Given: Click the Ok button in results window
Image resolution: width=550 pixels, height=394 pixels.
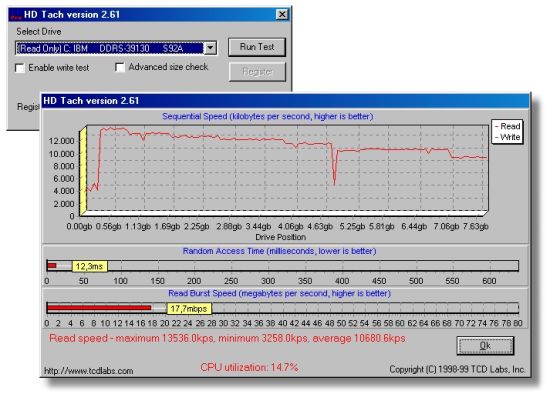Looking at the screenshot, I should pos(485,346).
